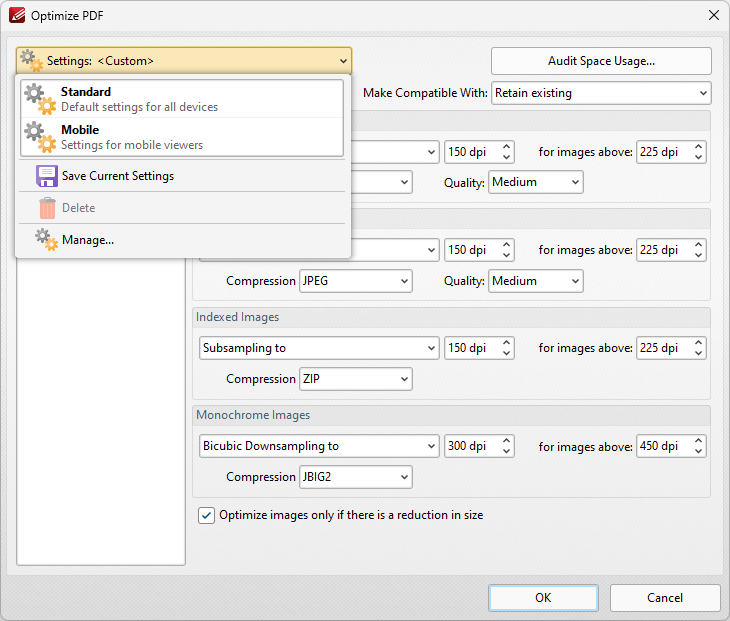Choose Save Current Settings
Image resolution: width=730 pixels, height=621 pixels.
[x=182, y=176]
